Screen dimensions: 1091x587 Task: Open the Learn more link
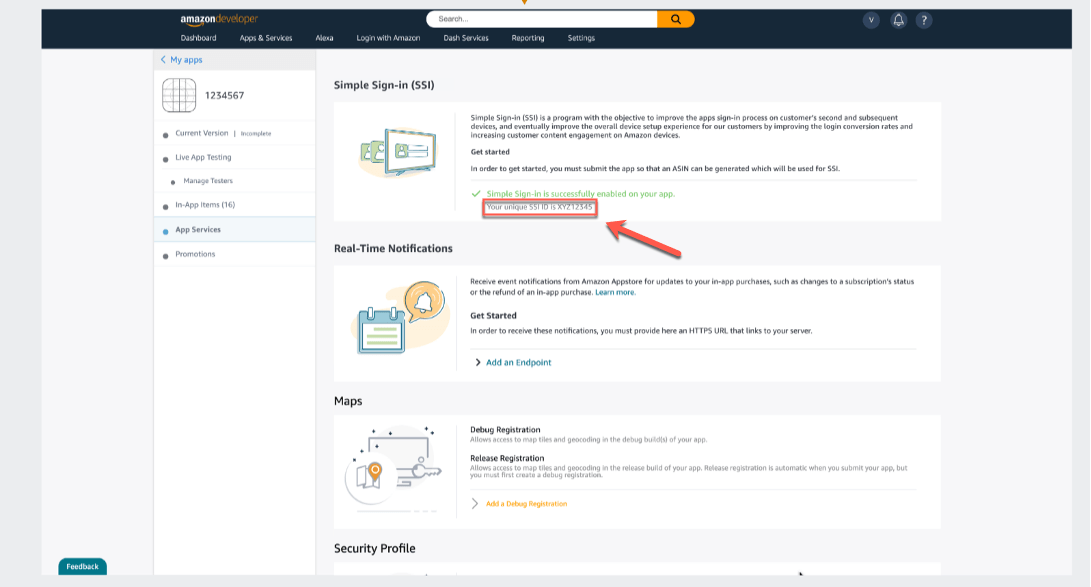pos(614,292)
